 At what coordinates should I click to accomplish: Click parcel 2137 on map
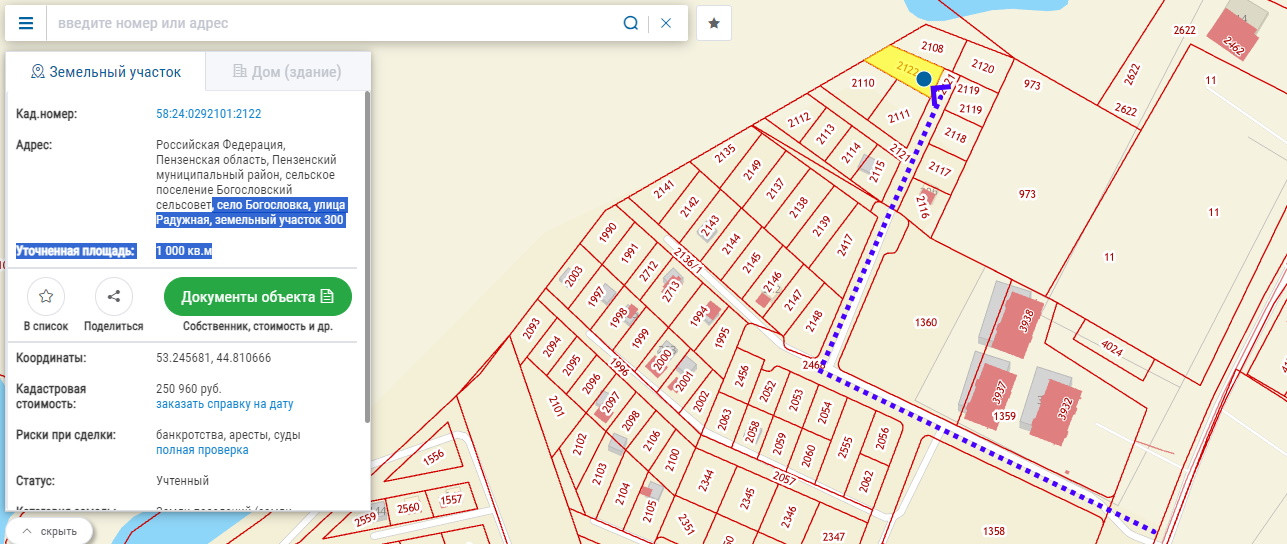click(x=776, y=187)
